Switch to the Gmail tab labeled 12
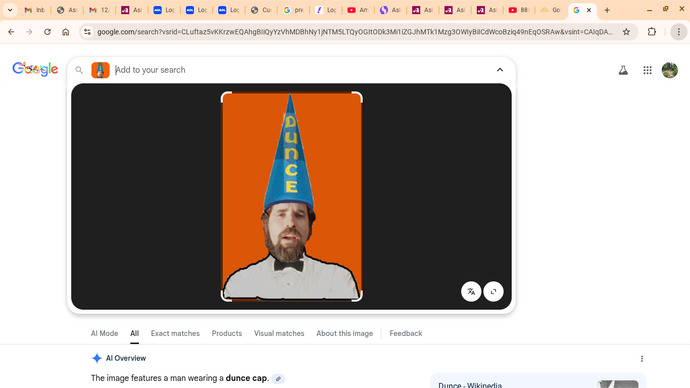Image resolution: width=690 pixels, height=388 pixels. coord(99,10)
